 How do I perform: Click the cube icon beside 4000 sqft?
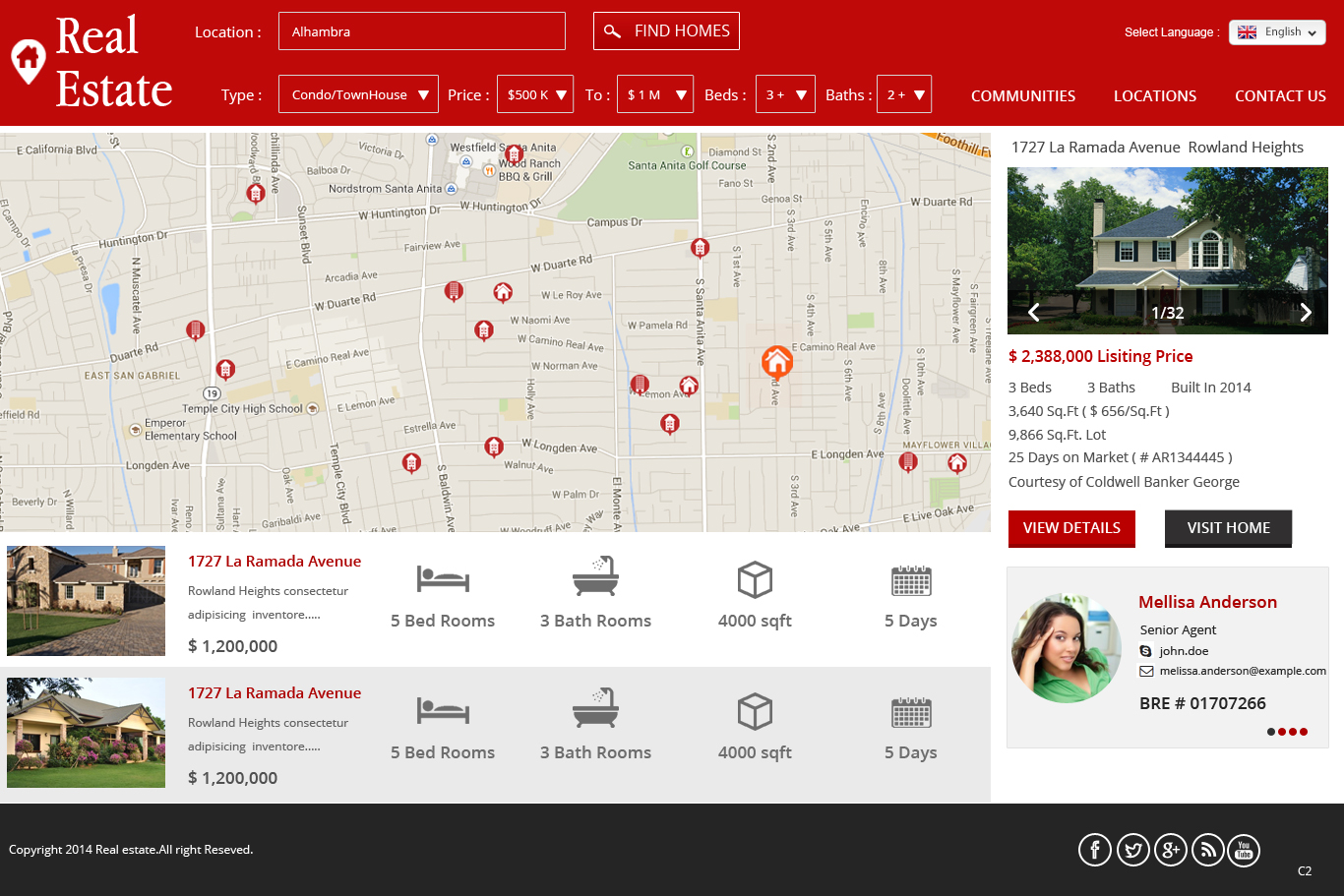pyautogui.click(x=755, y=579)
